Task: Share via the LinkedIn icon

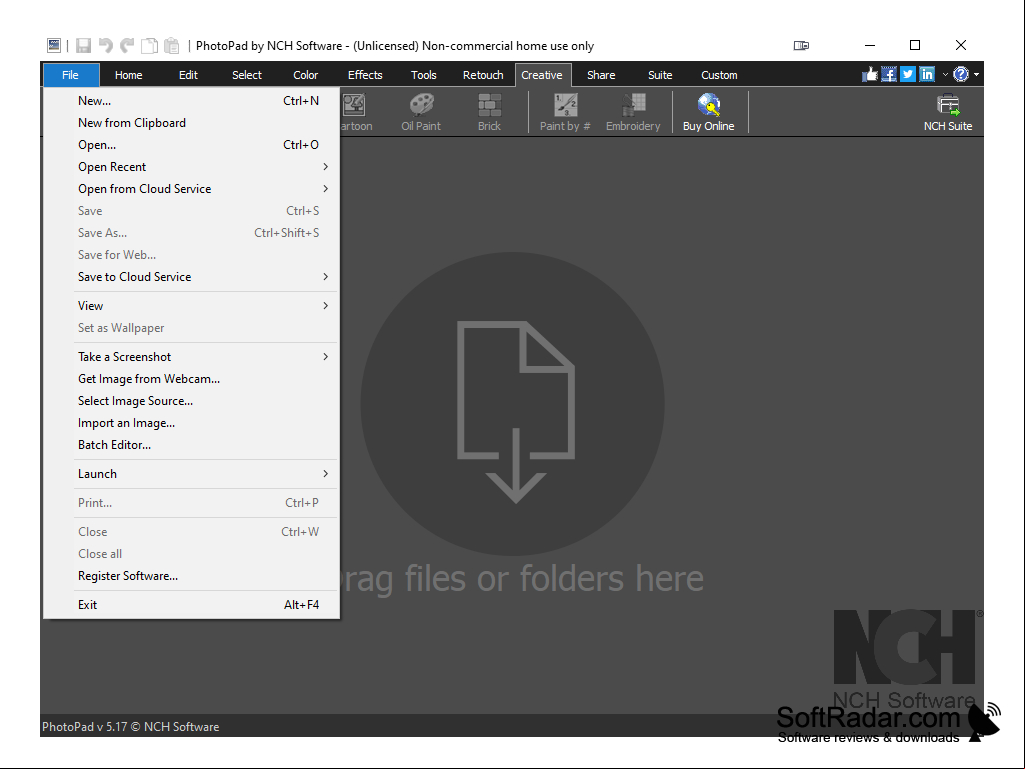Action: tap(926, 75)
